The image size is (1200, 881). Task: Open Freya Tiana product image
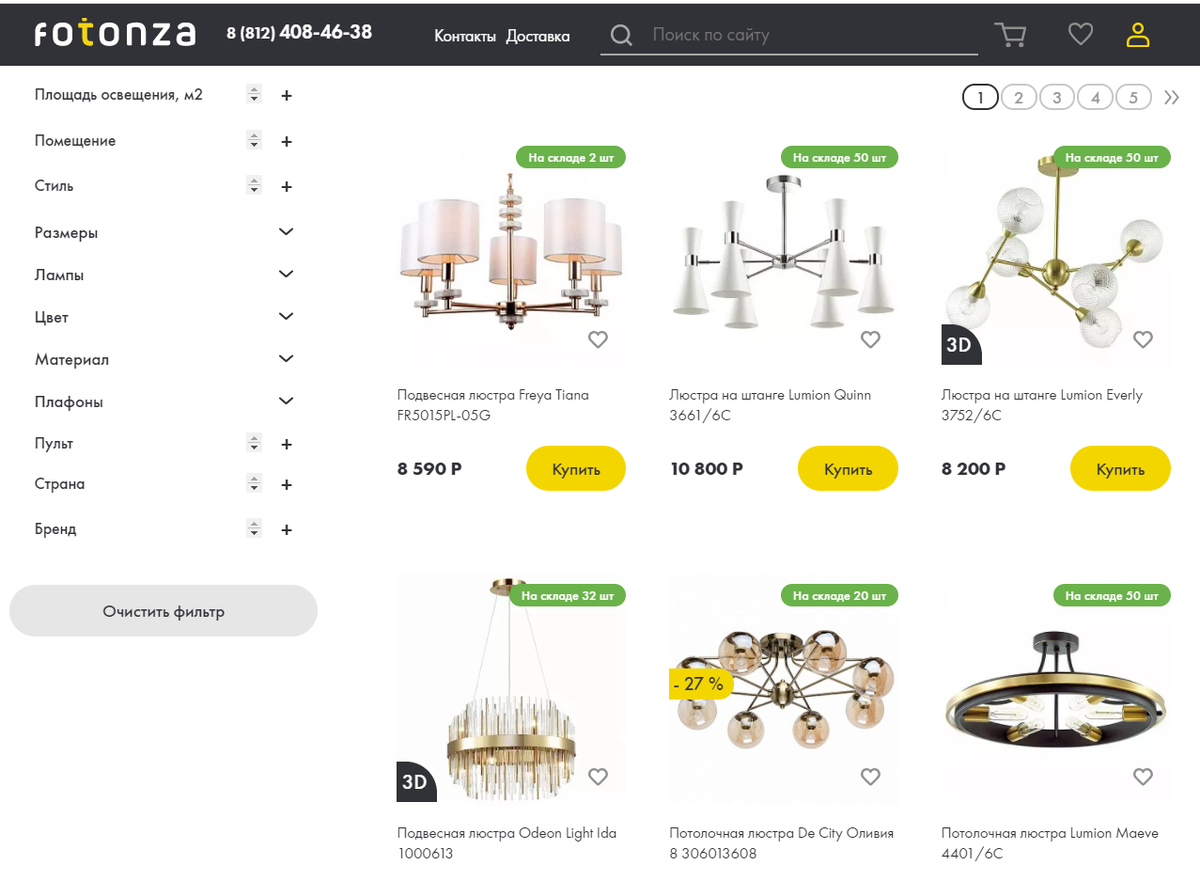click(x=511, y=250)
